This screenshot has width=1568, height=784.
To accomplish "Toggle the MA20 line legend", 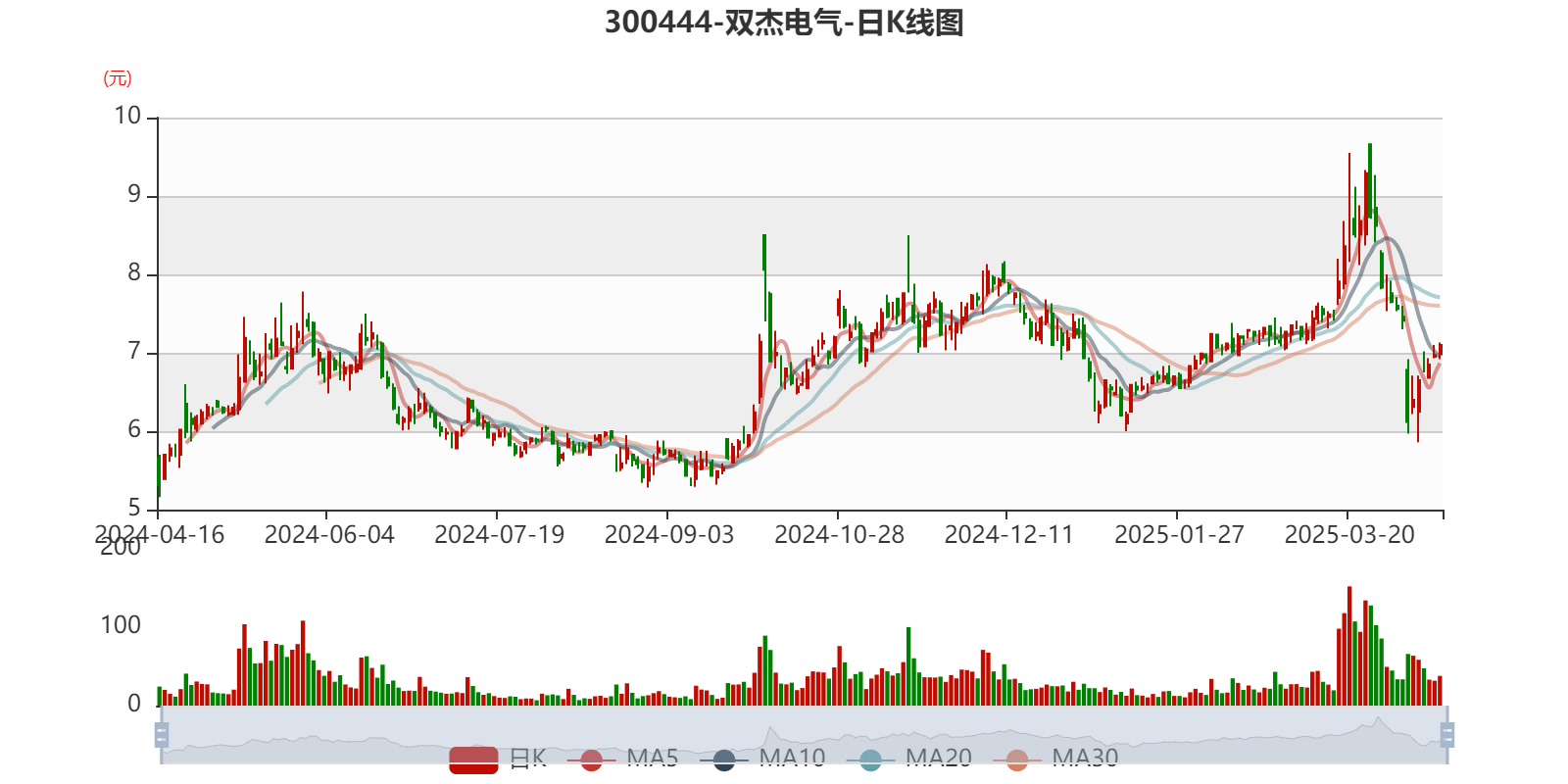I will 909,759.
